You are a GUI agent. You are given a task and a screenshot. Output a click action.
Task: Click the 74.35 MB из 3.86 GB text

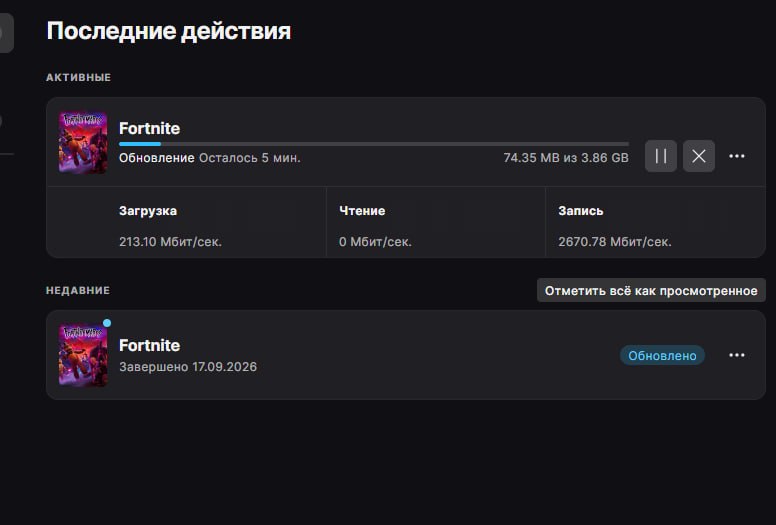[x=566, y=158]
